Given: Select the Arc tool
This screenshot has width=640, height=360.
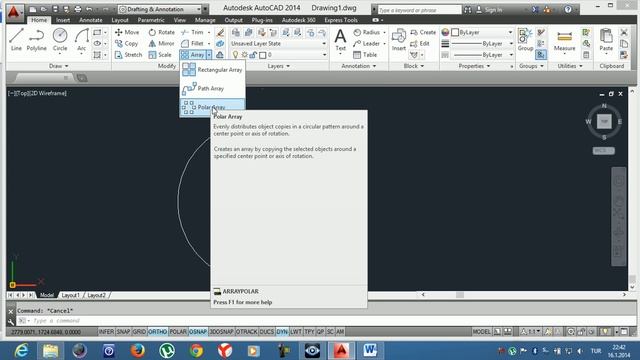Looking at the screenshot, I should click(x=82, y=40).
